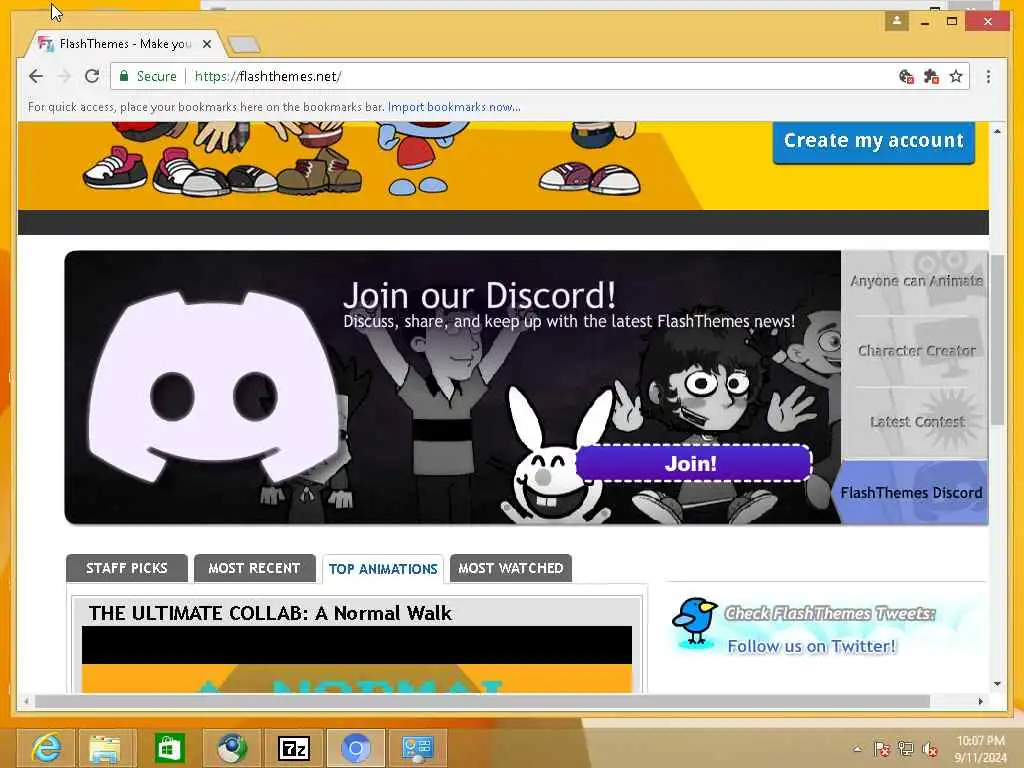Viewport: 1024px width, 768px height.
Task: Click the address bar URL field
Action: (542, 76)
